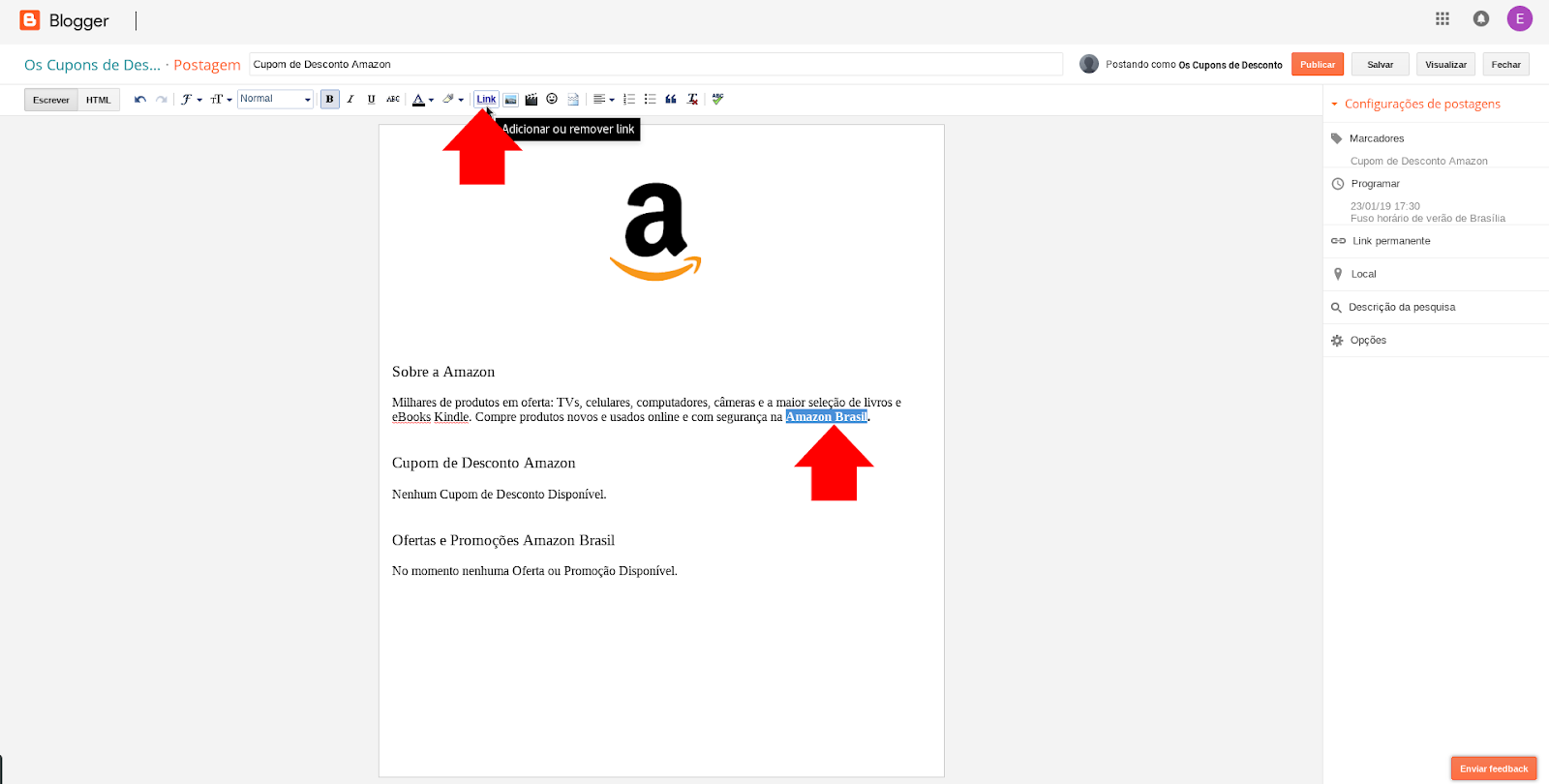This screenshot has height=784, width=1549.
Task: Click Ofertas e Promoções Amazon Brasil heading
Action: [503, 540]
